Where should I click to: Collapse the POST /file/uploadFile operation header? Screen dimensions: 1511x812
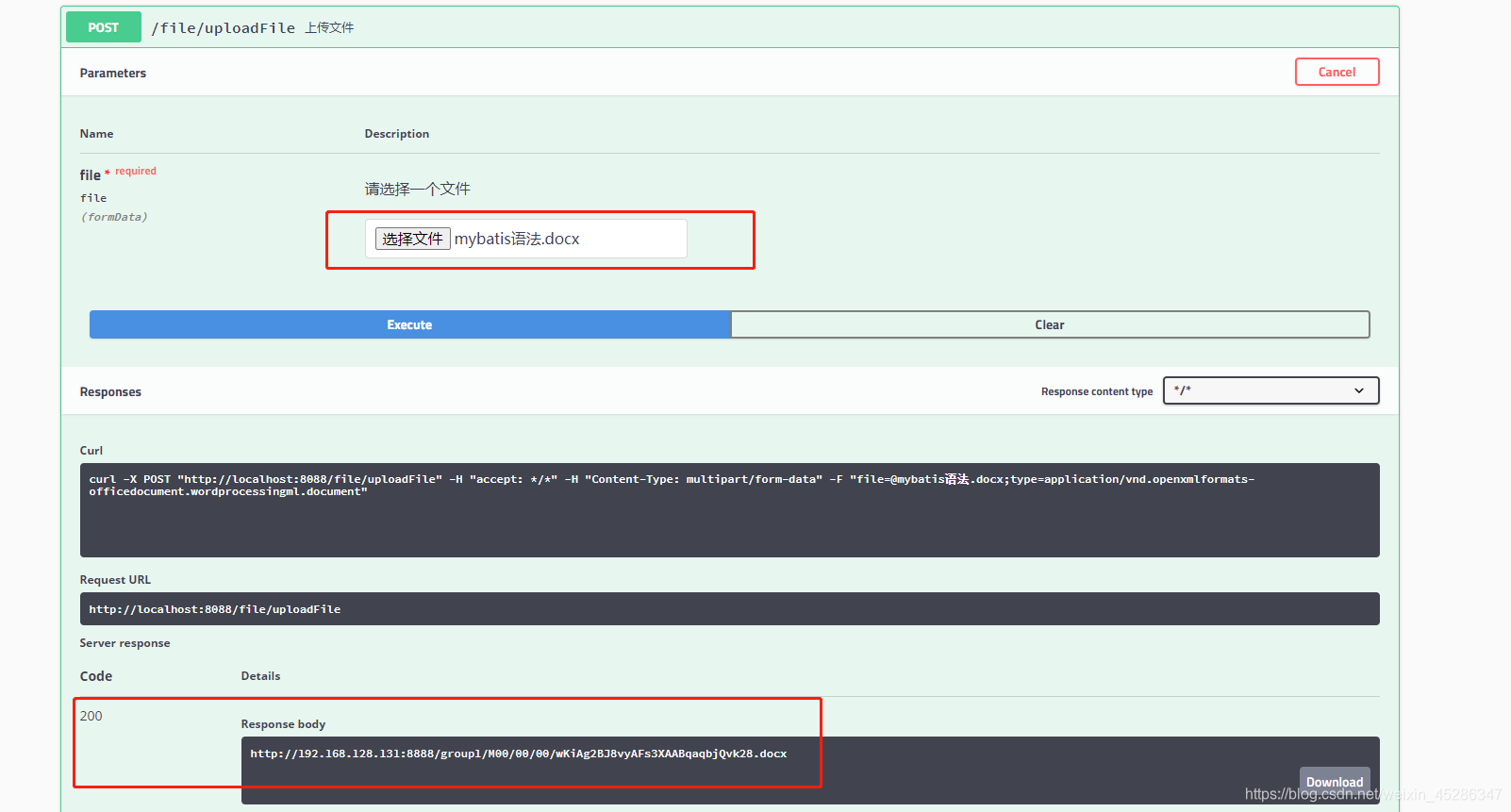click(x=729, y=27)
